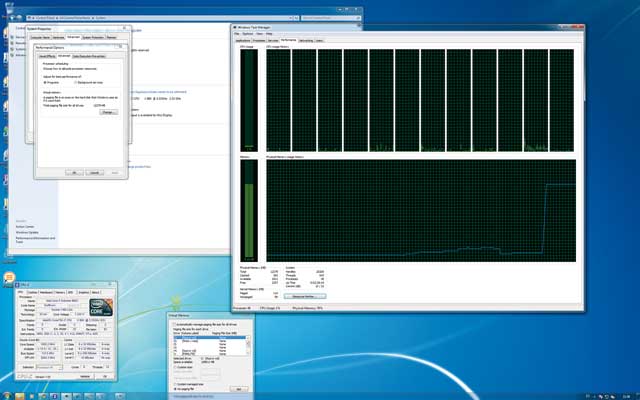Open the Windows Start orb
640x400 pixels.
tap(6, 396)
